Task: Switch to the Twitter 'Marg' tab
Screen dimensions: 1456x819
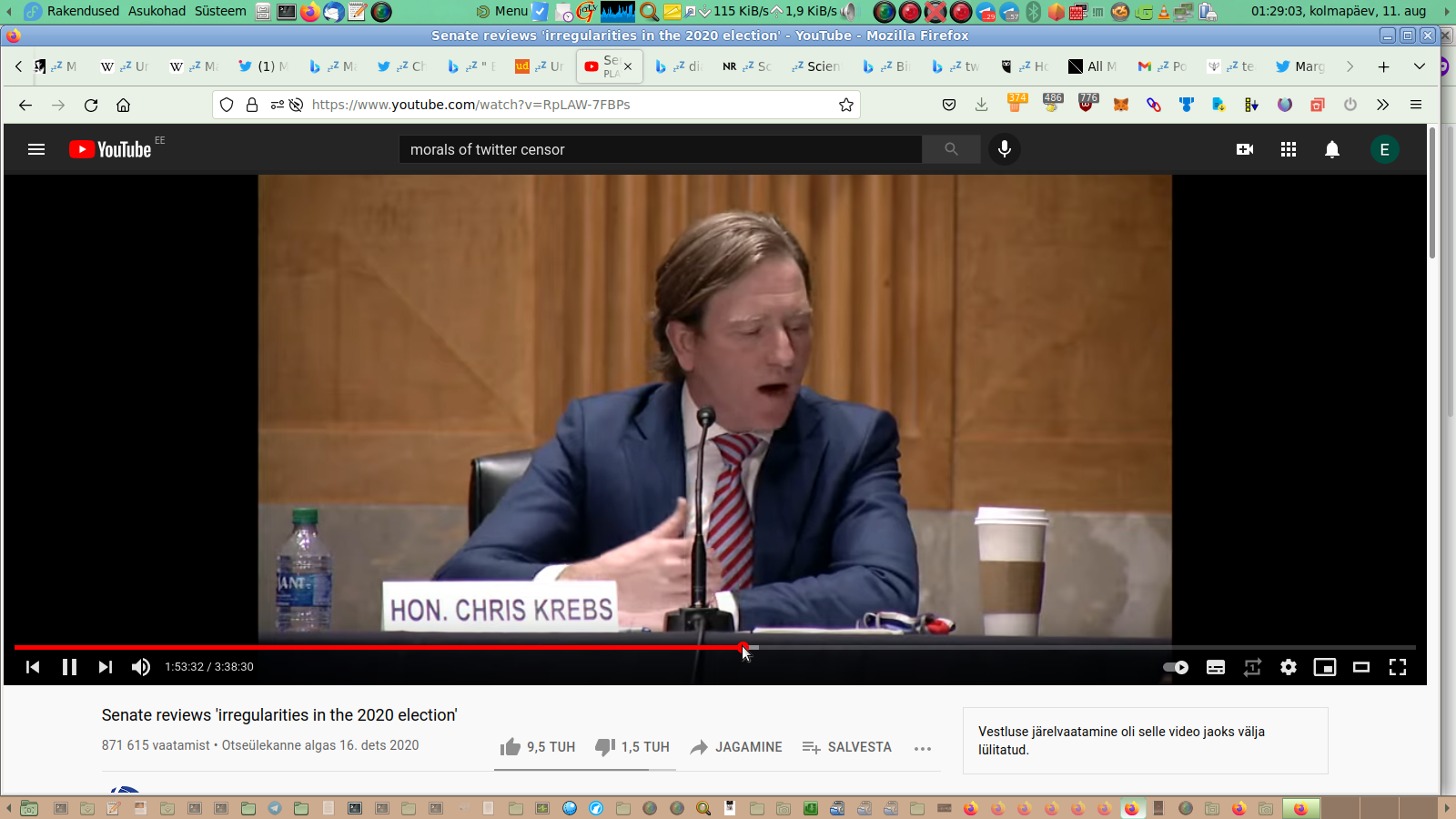Action: point(1300,66)
